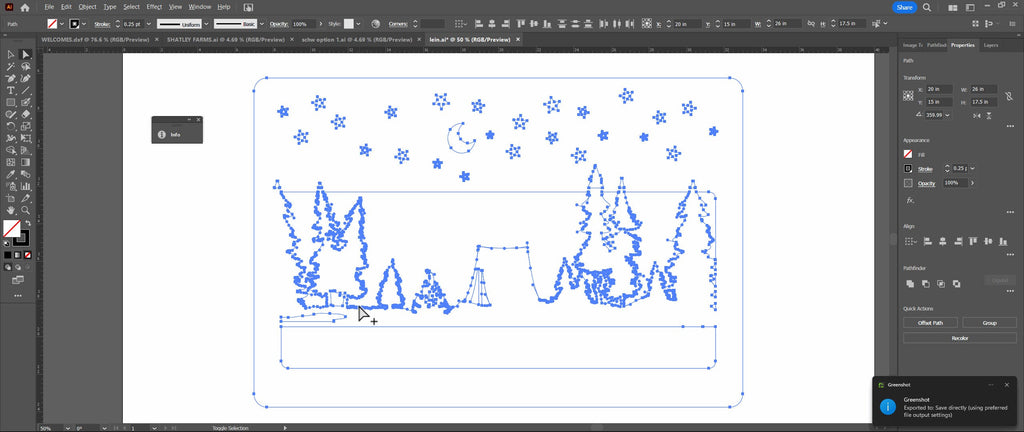Click the Stroke link in Appearance section

coord(925,169)
